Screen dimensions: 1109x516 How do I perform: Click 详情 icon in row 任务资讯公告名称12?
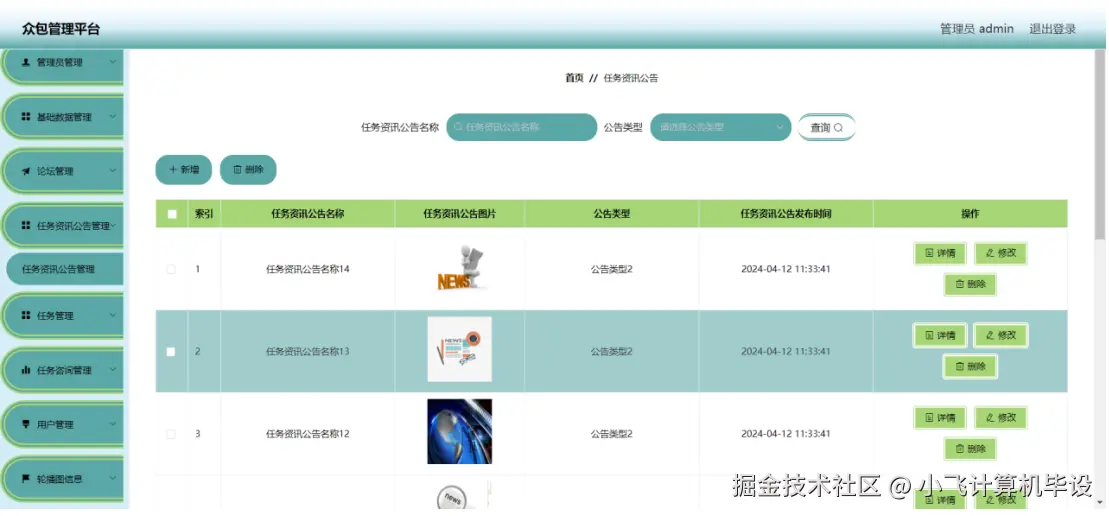coord(929,418)
